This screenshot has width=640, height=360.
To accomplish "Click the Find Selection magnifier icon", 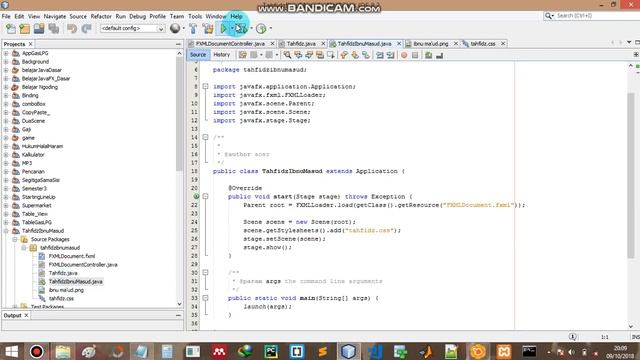I will pos(287,55).
